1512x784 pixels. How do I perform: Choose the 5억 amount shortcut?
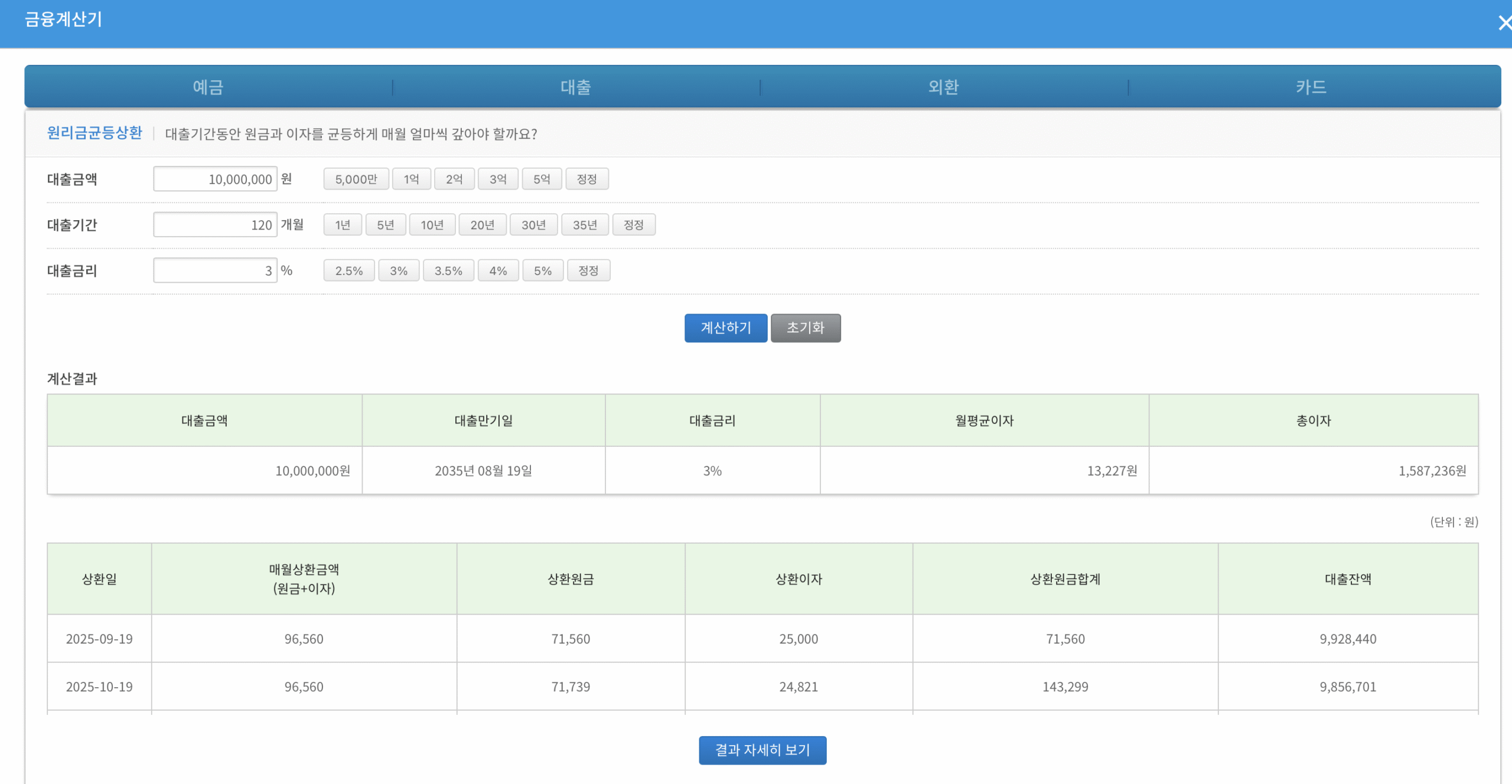coord(542,179)
